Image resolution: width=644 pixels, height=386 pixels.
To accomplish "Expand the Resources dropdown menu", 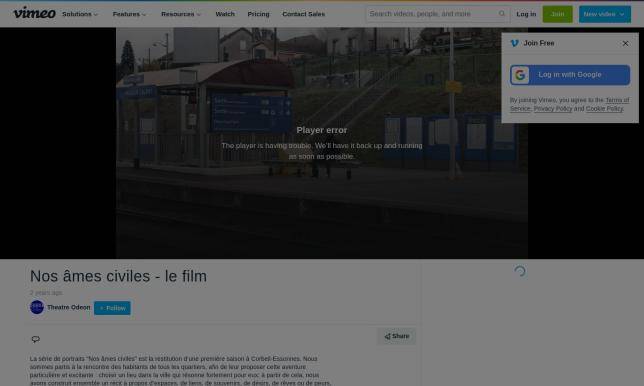I will [181, 14].
